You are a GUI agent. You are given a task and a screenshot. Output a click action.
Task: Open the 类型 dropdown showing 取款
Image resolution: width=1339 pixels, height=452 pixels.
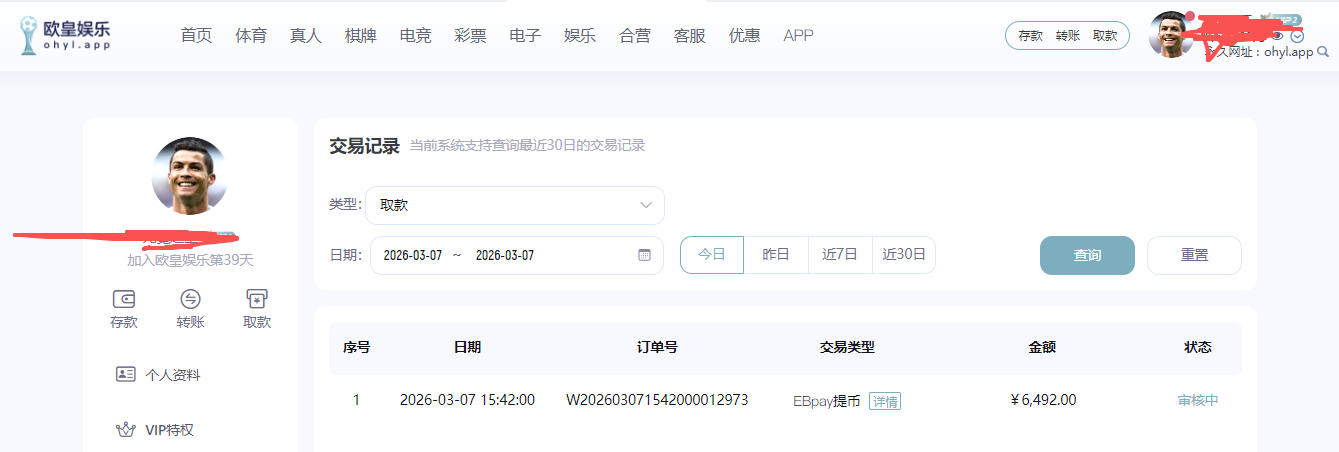(514, 205)
